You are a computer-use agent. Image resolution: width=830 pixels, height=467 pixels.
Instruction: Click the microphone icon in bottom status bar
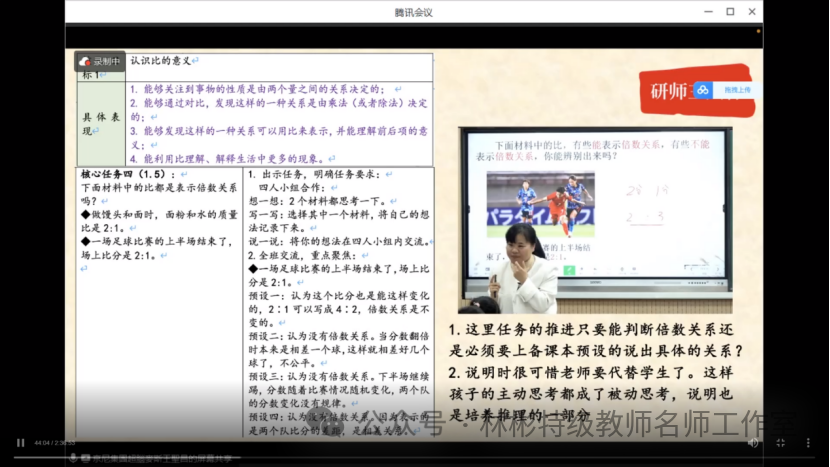tap(72, 457)
